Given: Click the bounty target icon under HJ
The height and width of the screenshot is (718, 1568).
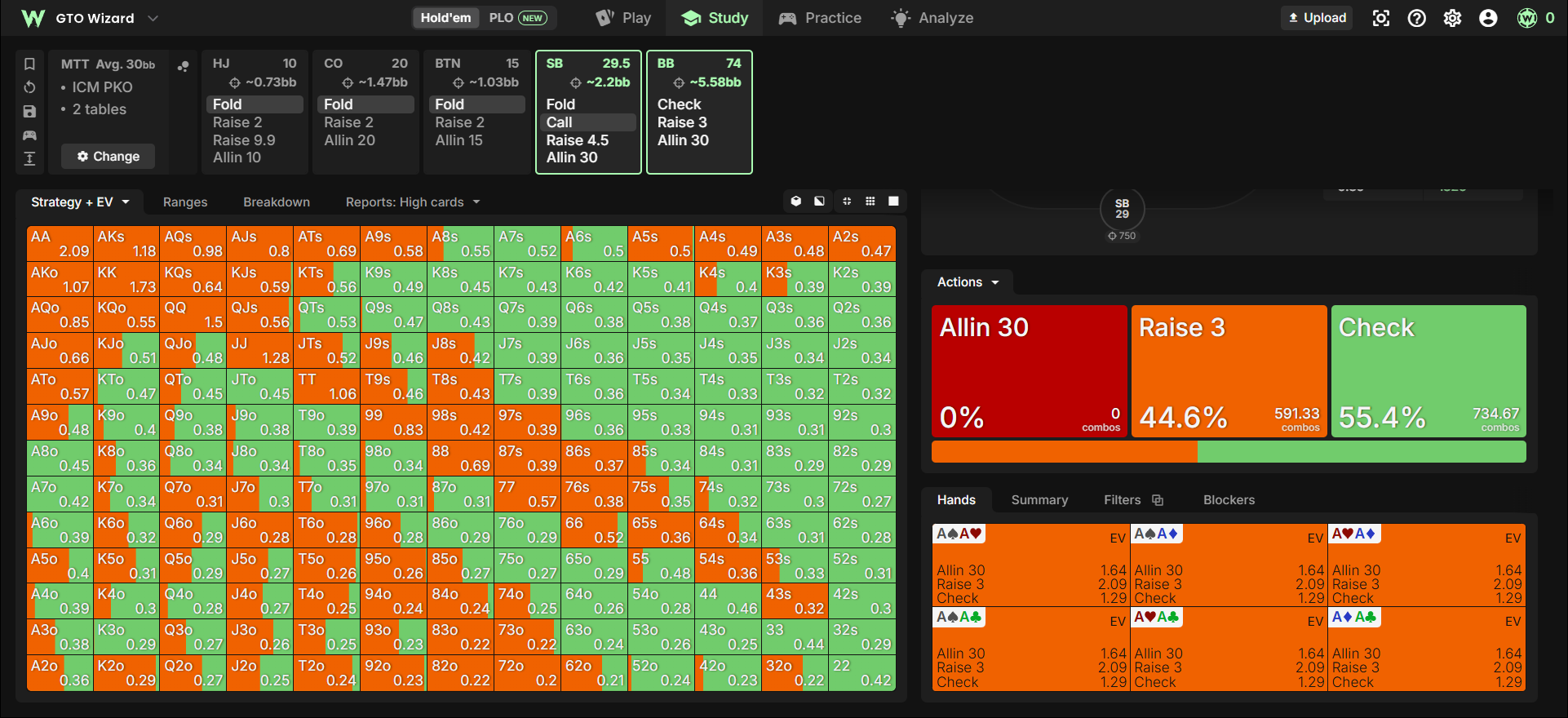Looking at the screenshot, I should (235, 82).
